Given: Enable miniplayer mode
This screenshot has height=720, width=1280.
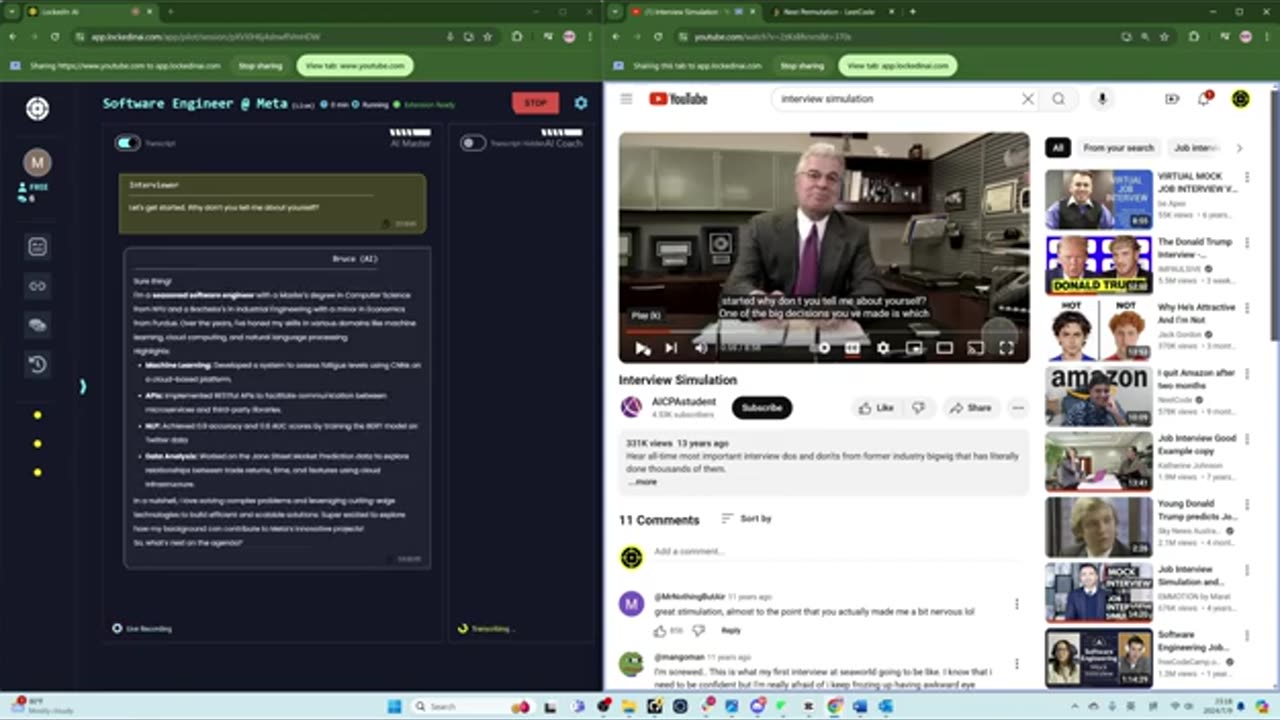Looking at the screenshot, I should click(914, 348).
